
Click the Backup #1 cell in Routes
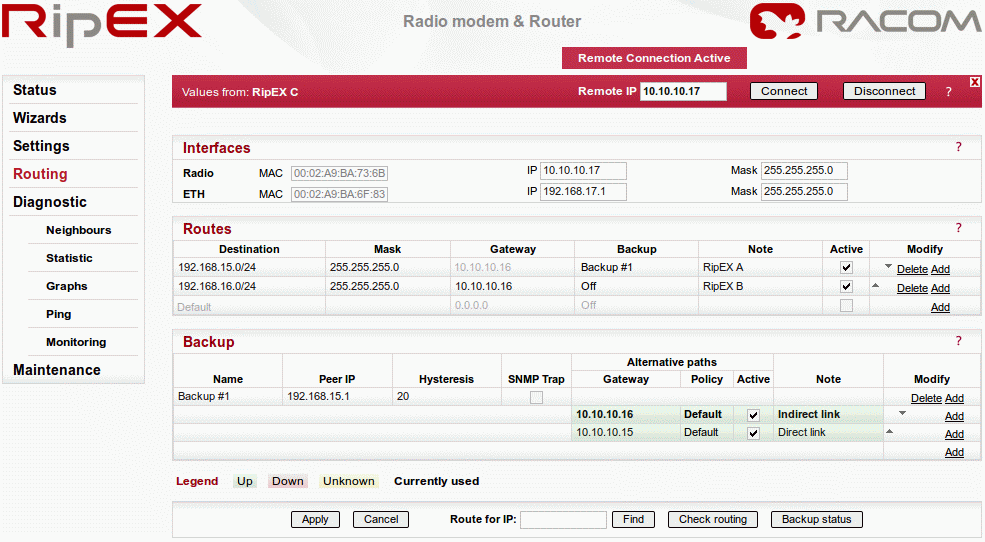click(x=636, y=268)
